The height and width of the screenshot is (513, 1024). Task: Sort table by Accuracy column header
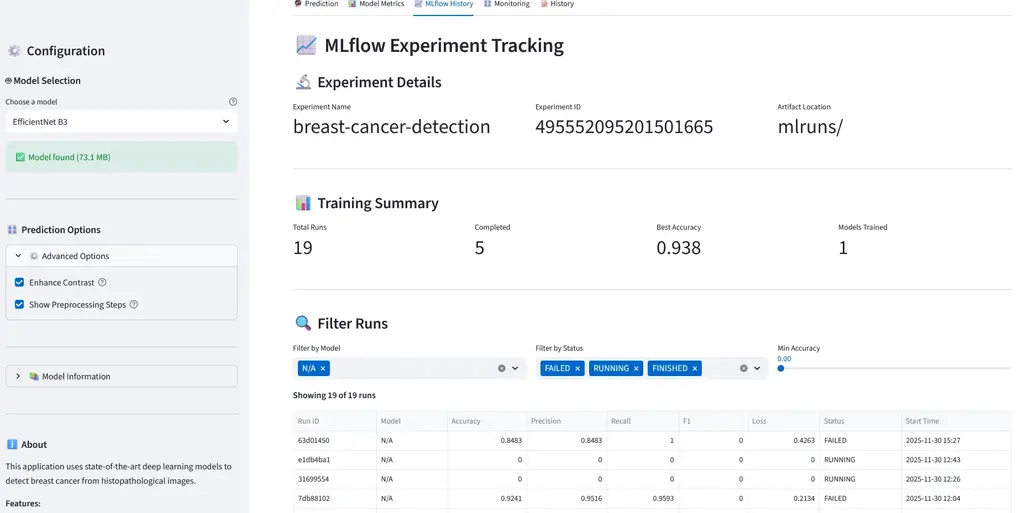click(466, 421)
